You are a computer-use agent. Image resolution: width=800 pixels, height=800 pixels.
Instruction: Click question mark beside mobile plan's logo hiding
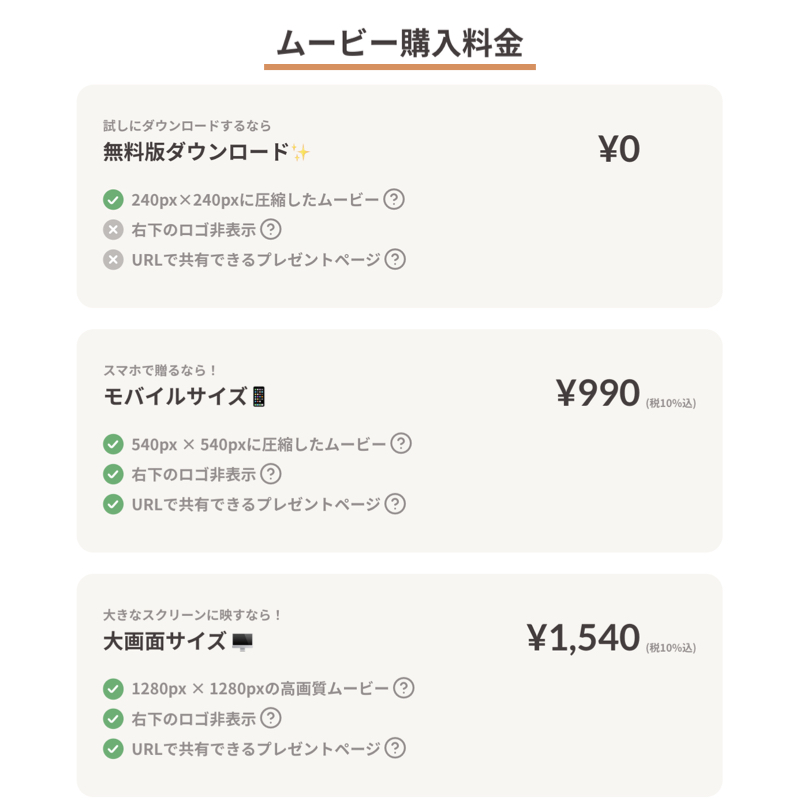click(271, 474)
